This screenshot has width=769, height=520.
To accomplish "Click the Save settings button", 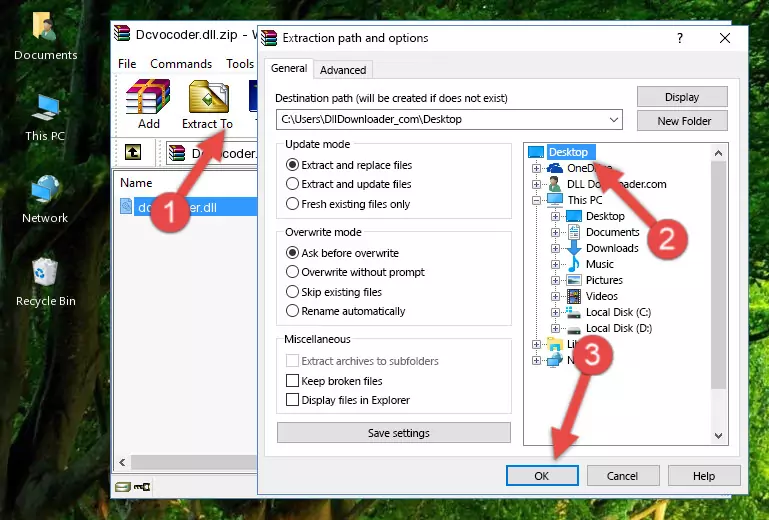I will tap(394, 433).
